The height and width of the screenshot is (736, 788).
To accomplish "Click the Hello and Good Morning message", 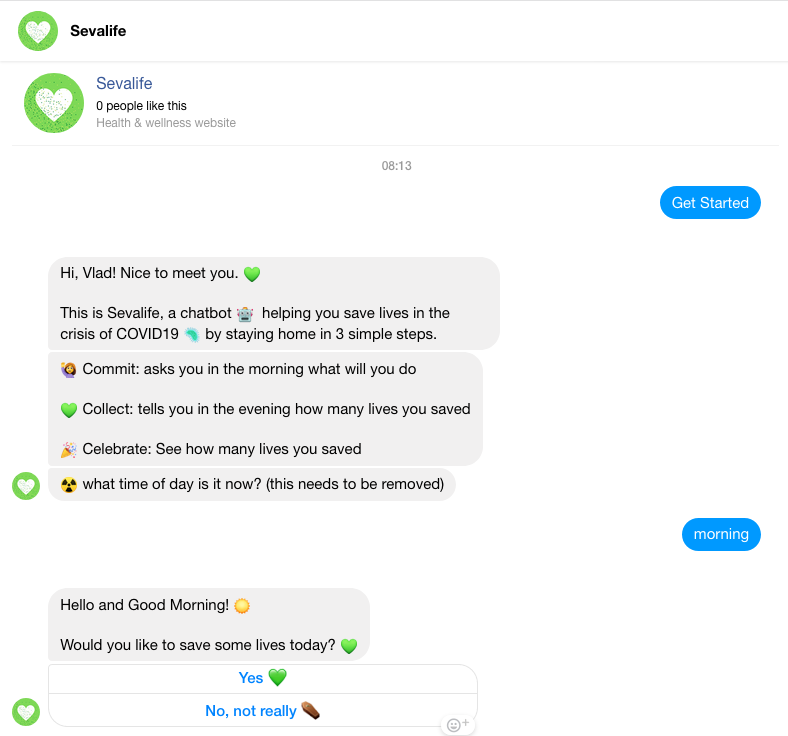I will pyautogui.click(x=209, y=624).
